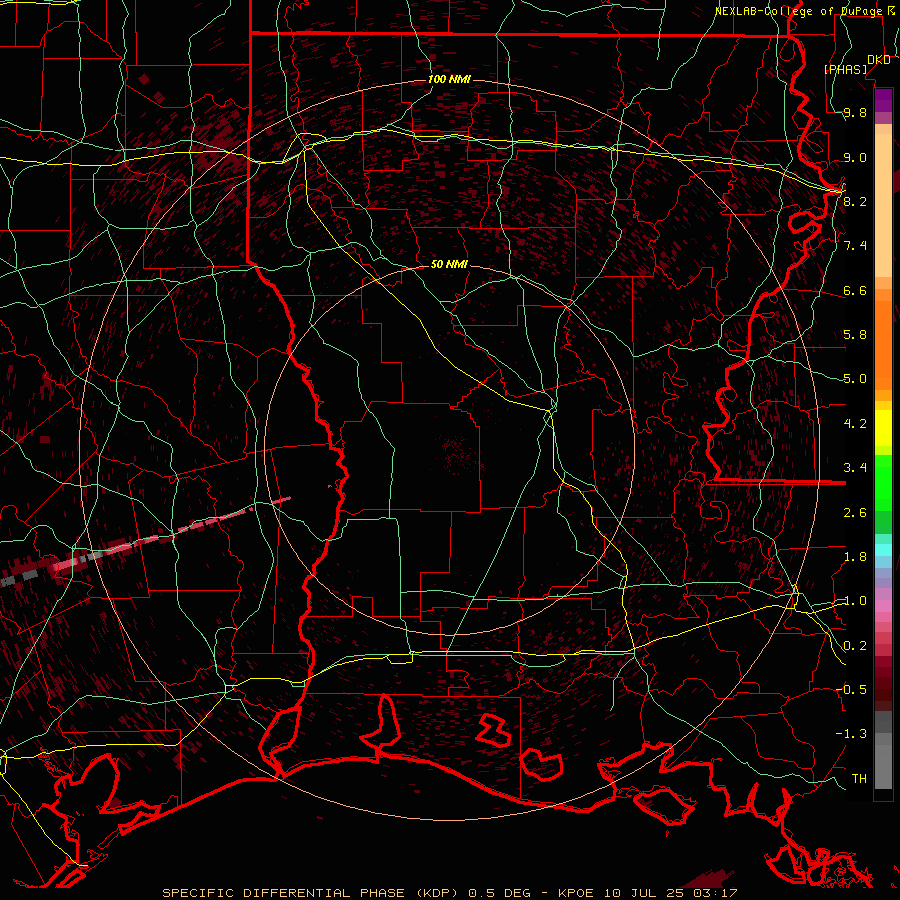900x900 pixels.
Task: Pick the cyan segment of the color bar
Action: (883, 550)
